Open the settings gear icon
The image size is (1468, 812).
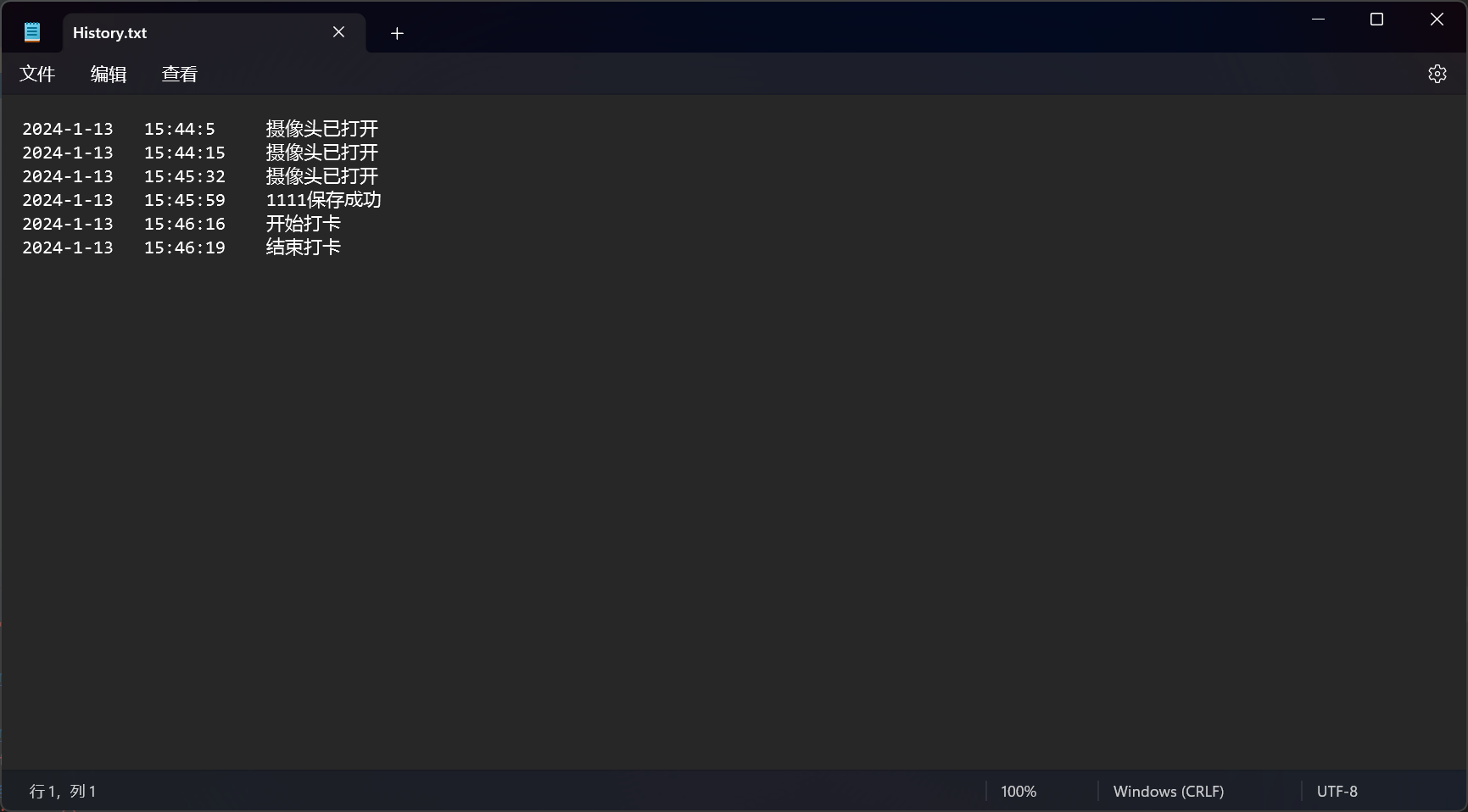tap(1437, 74)
